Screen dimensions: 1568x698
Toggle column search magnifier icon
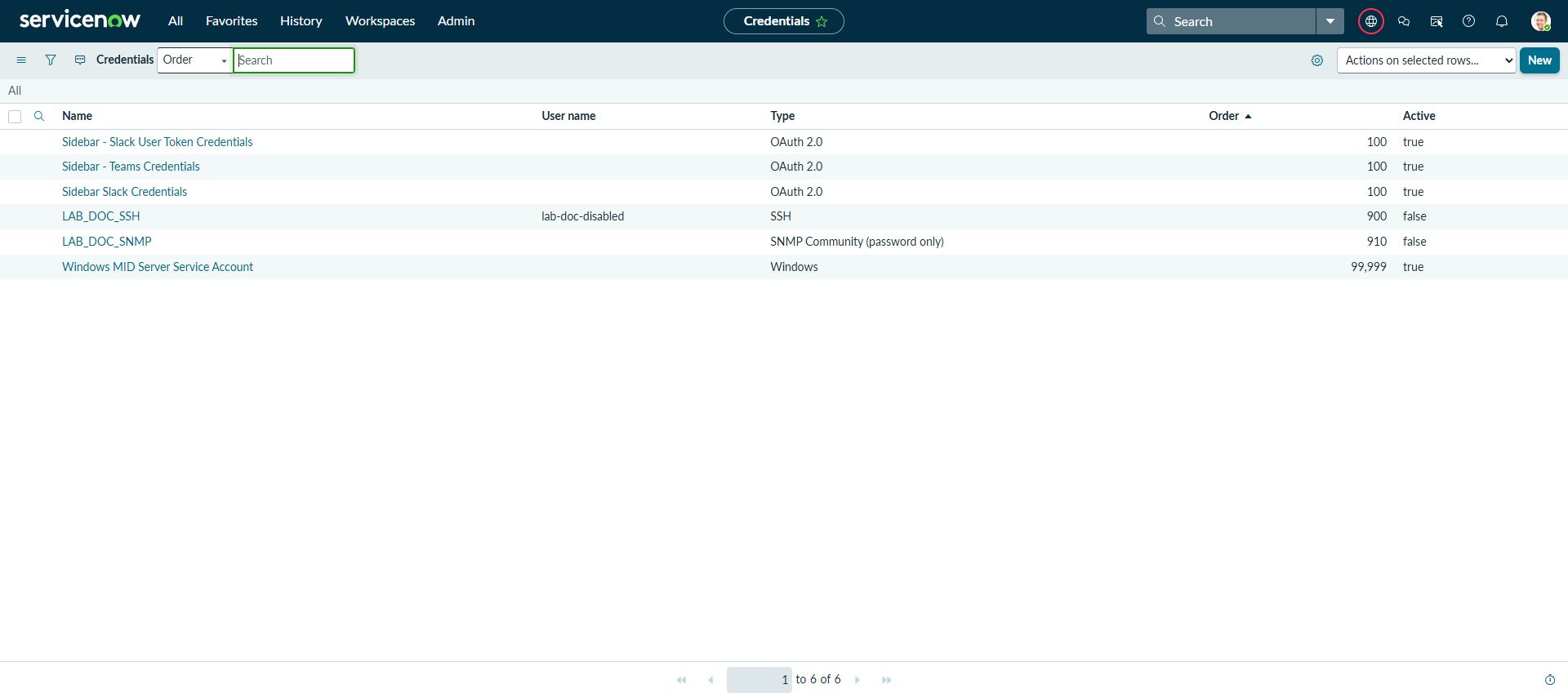(x=39, y=116)
